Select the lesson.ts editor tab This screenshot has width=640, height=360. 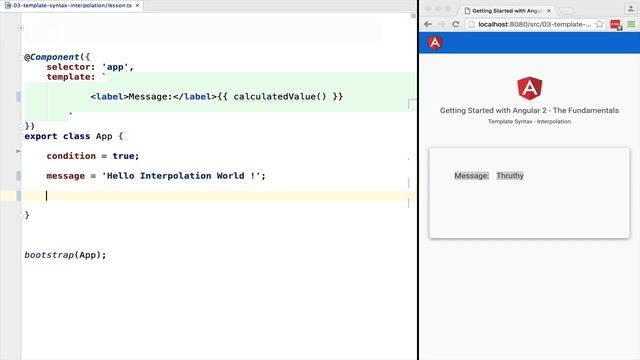[72, 5]
